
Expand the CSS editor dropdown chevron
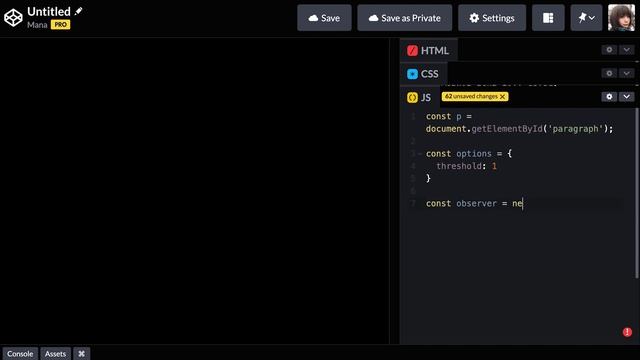coord(626,73)
